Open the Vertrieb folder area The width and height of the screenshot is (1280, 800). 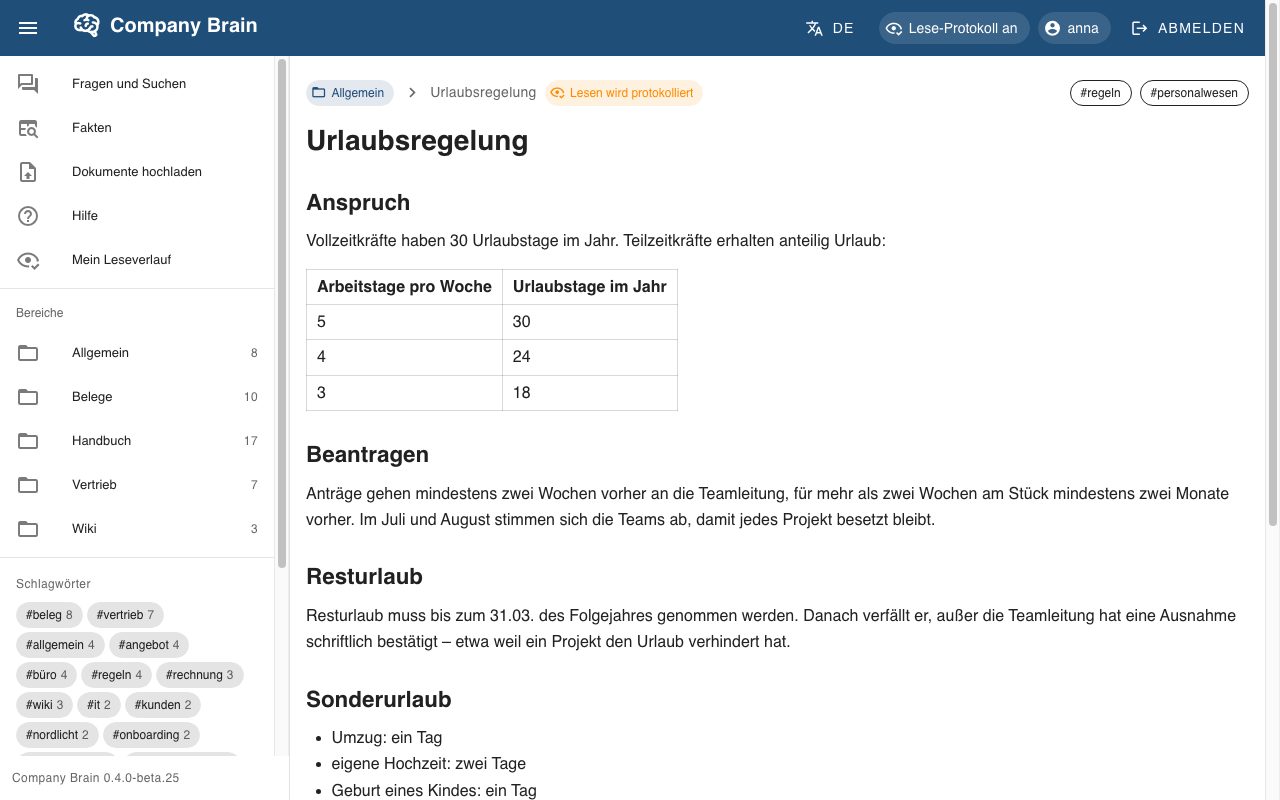[137, 485]
